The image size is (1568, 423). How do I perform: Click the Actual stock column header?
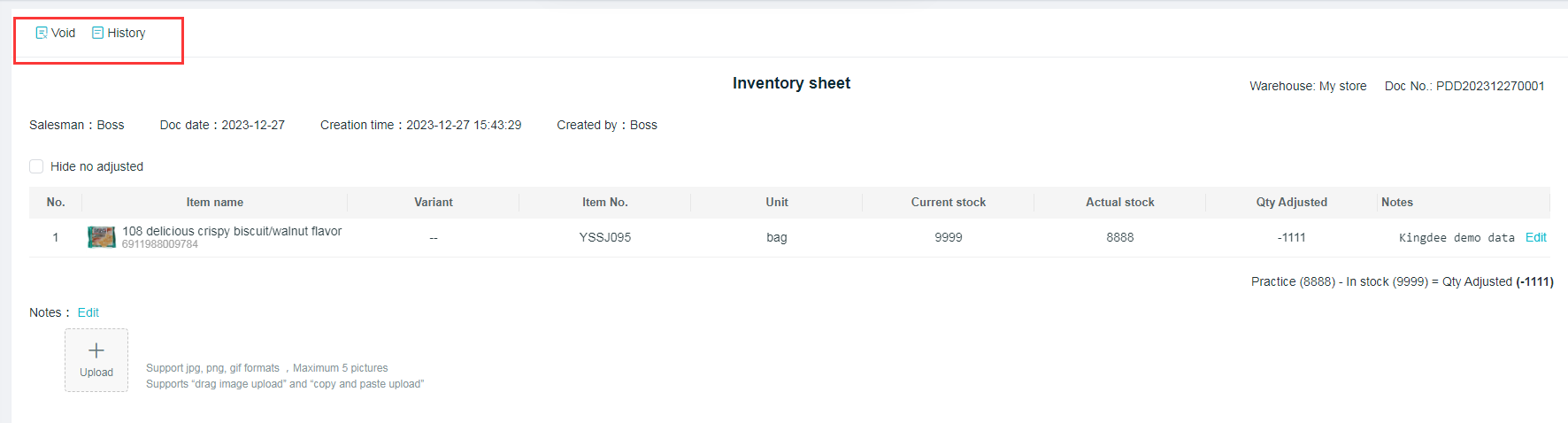[1120, 202]
